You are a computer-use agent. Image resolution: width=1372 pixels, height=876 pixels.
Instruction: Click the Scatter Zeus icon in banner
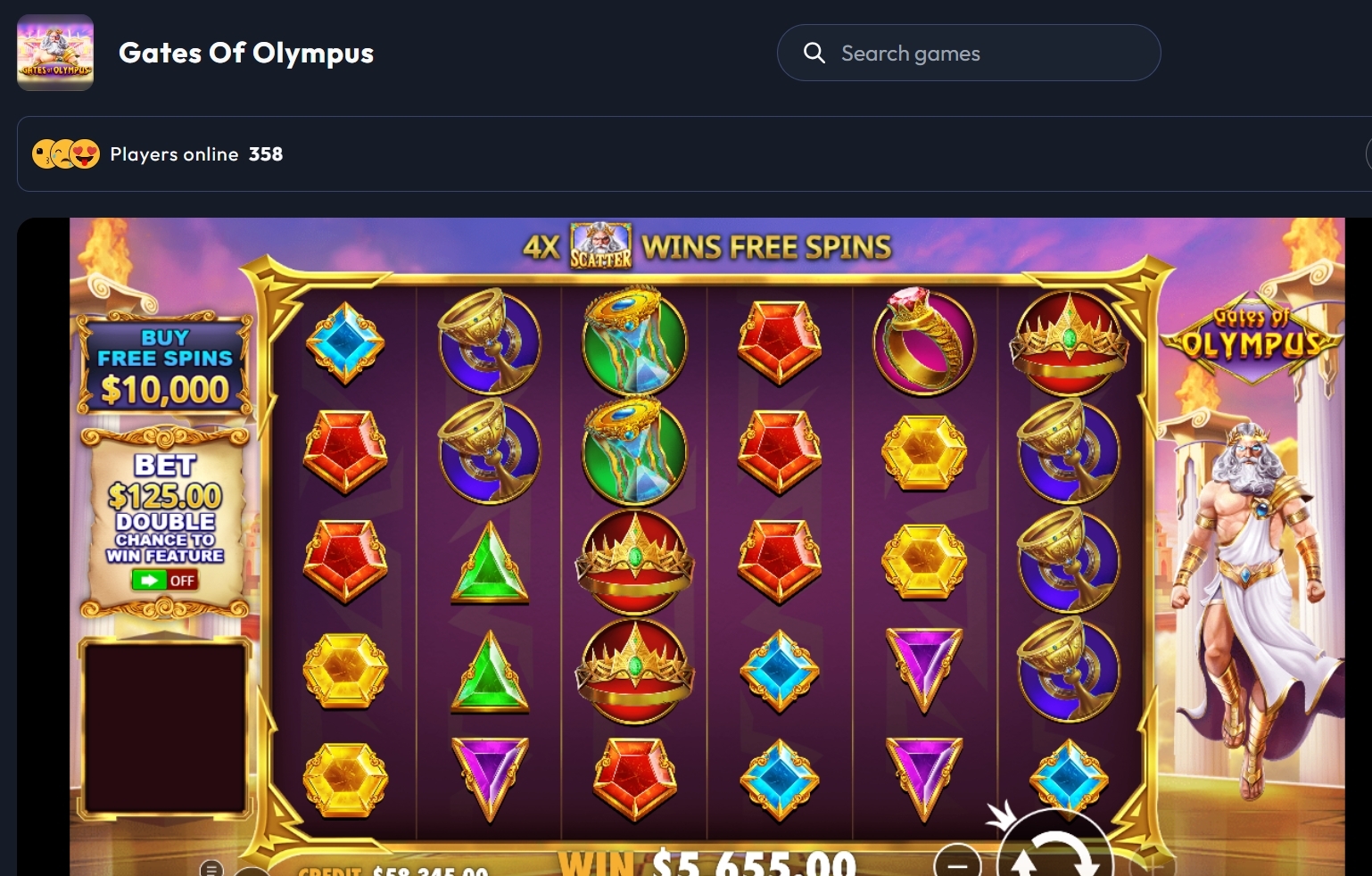pos(600,246)
